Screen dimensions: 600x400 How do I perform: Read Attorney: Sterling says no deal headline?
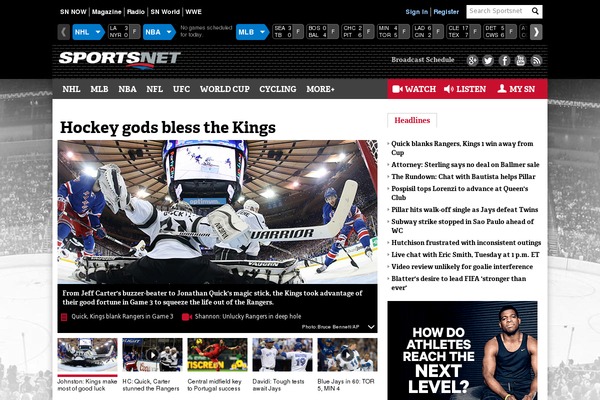tap(465, 165)
